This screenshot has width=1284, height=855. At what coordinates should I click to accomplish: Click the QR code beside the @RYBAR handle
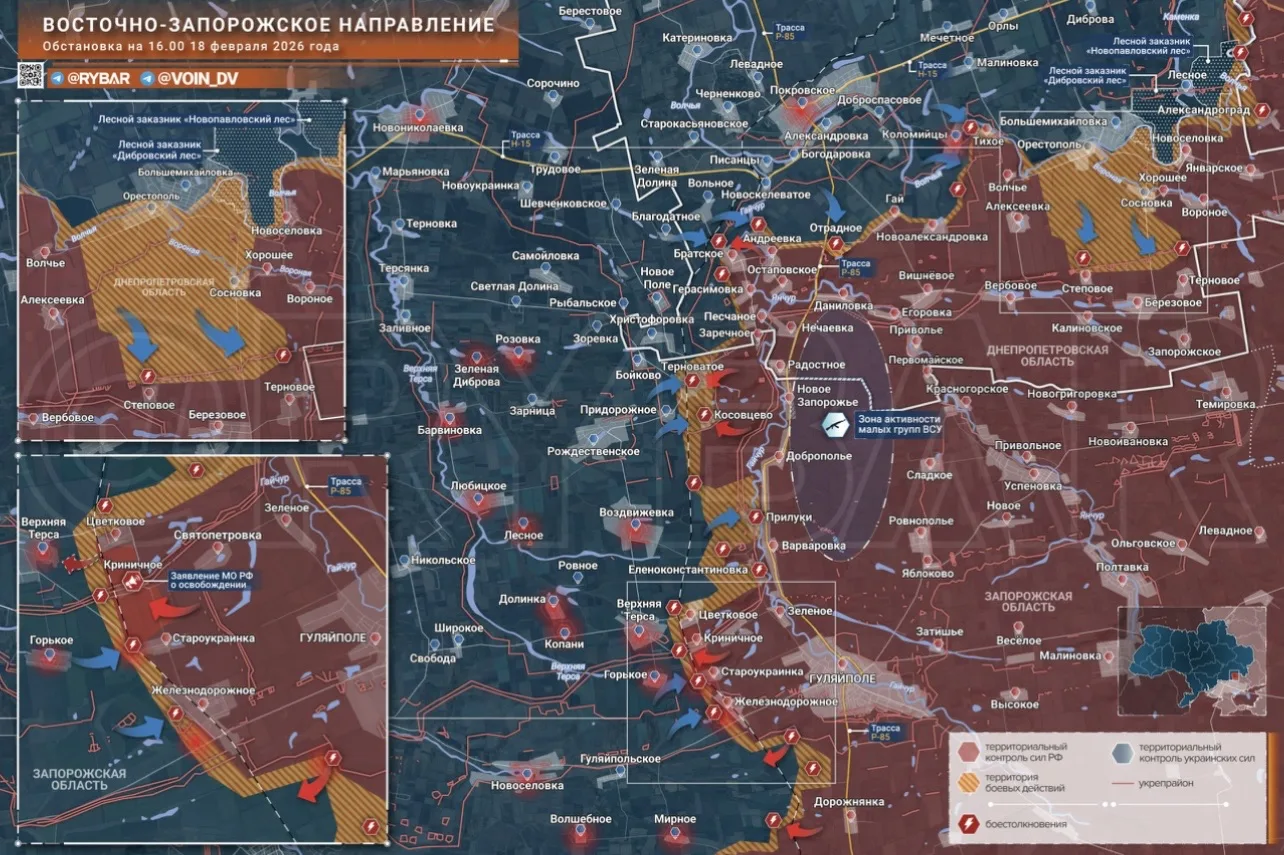(30, 76)
